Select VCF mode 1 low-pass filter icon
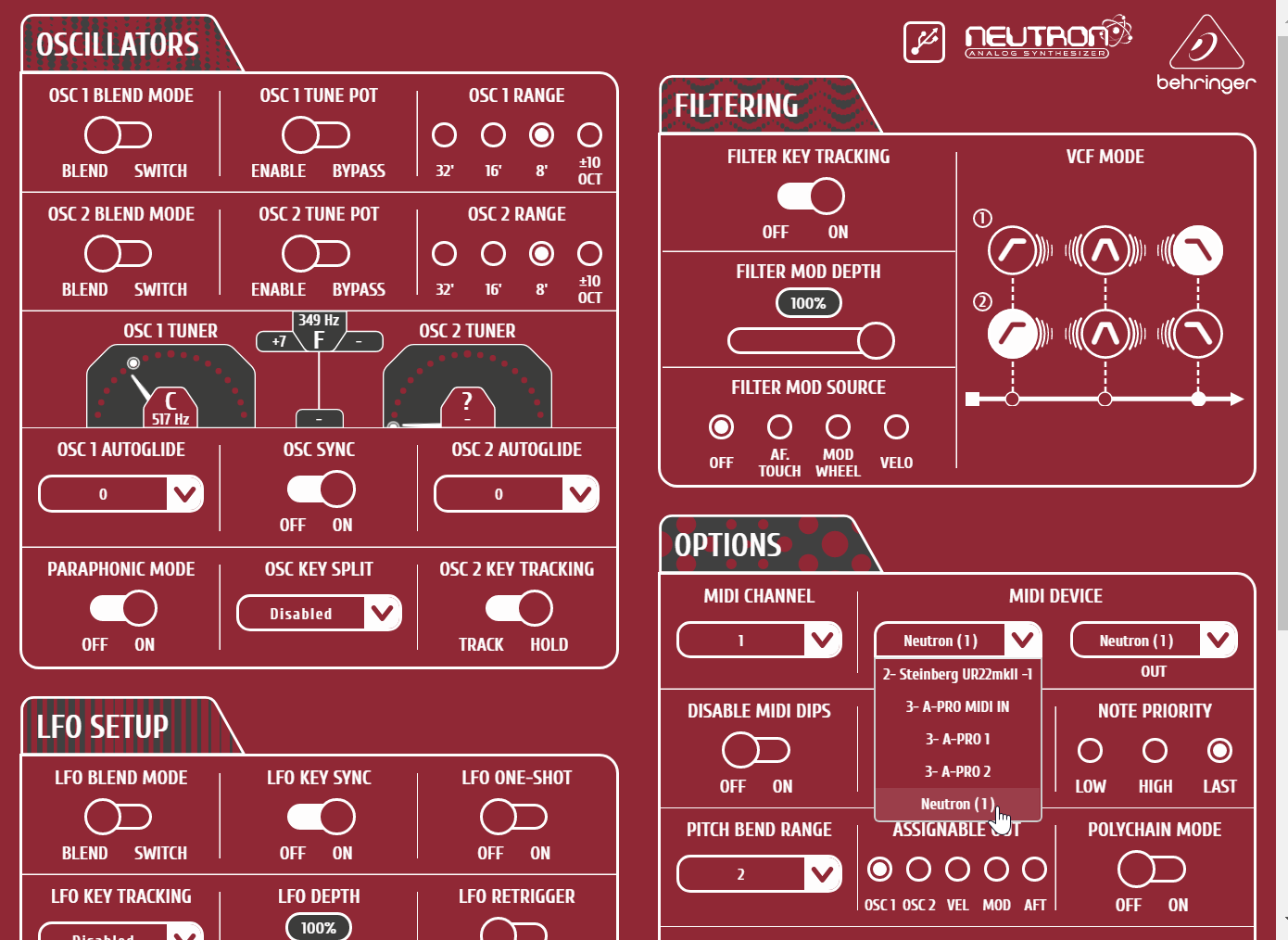This screenshot has width=1288, height=940. (x=1198, y=250)
